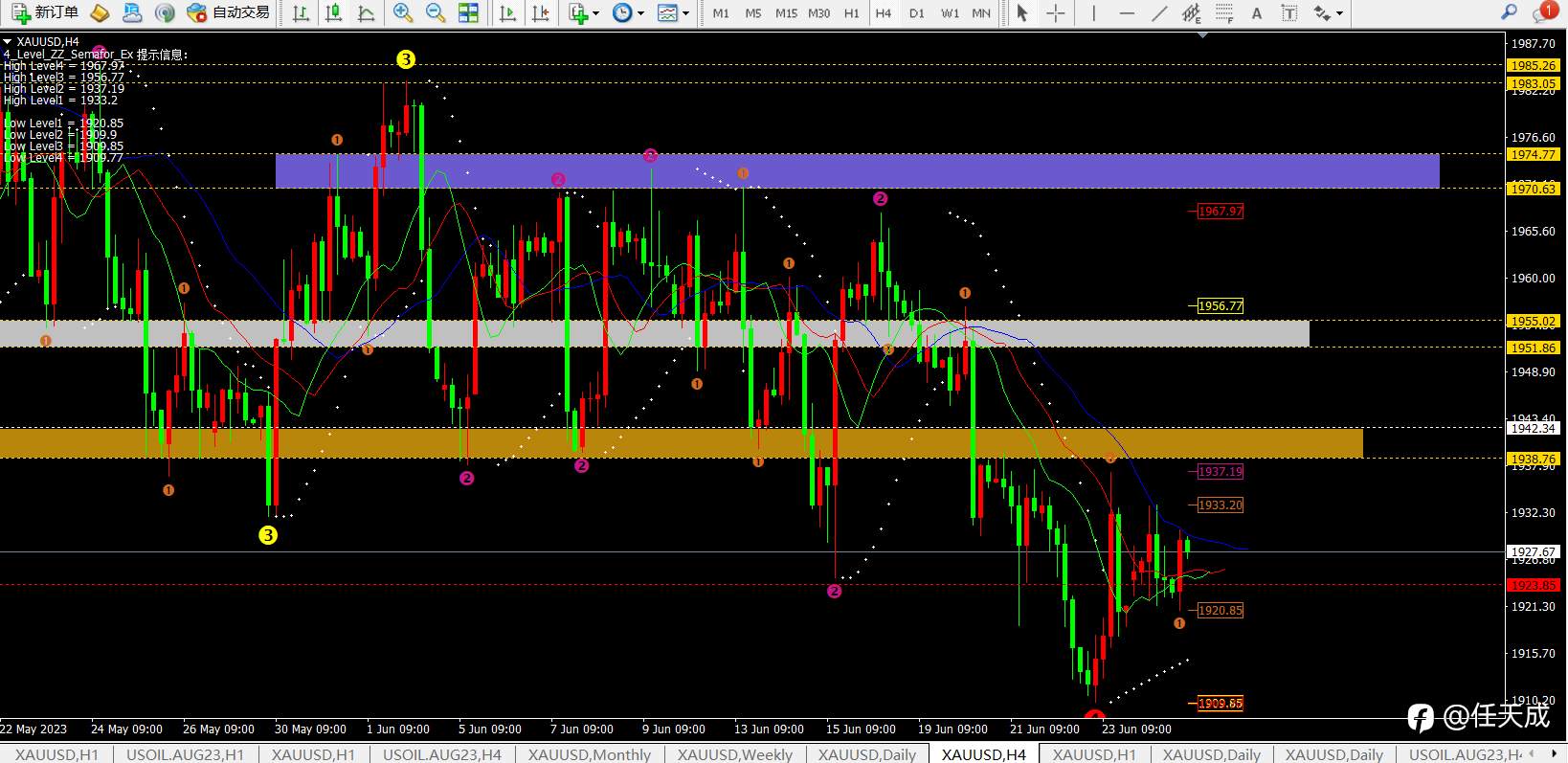Select the text 'A' tool

click(1257, 12)
